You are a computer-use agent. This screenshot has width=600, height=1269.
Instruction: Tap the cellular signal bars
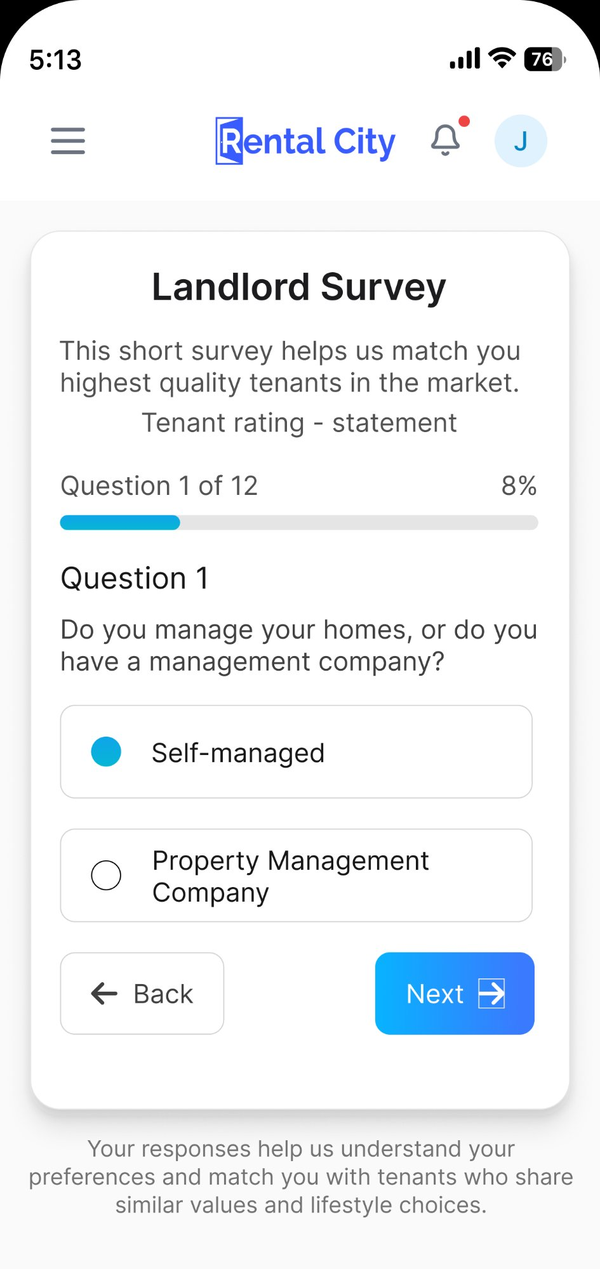click(x=465, y=60)
